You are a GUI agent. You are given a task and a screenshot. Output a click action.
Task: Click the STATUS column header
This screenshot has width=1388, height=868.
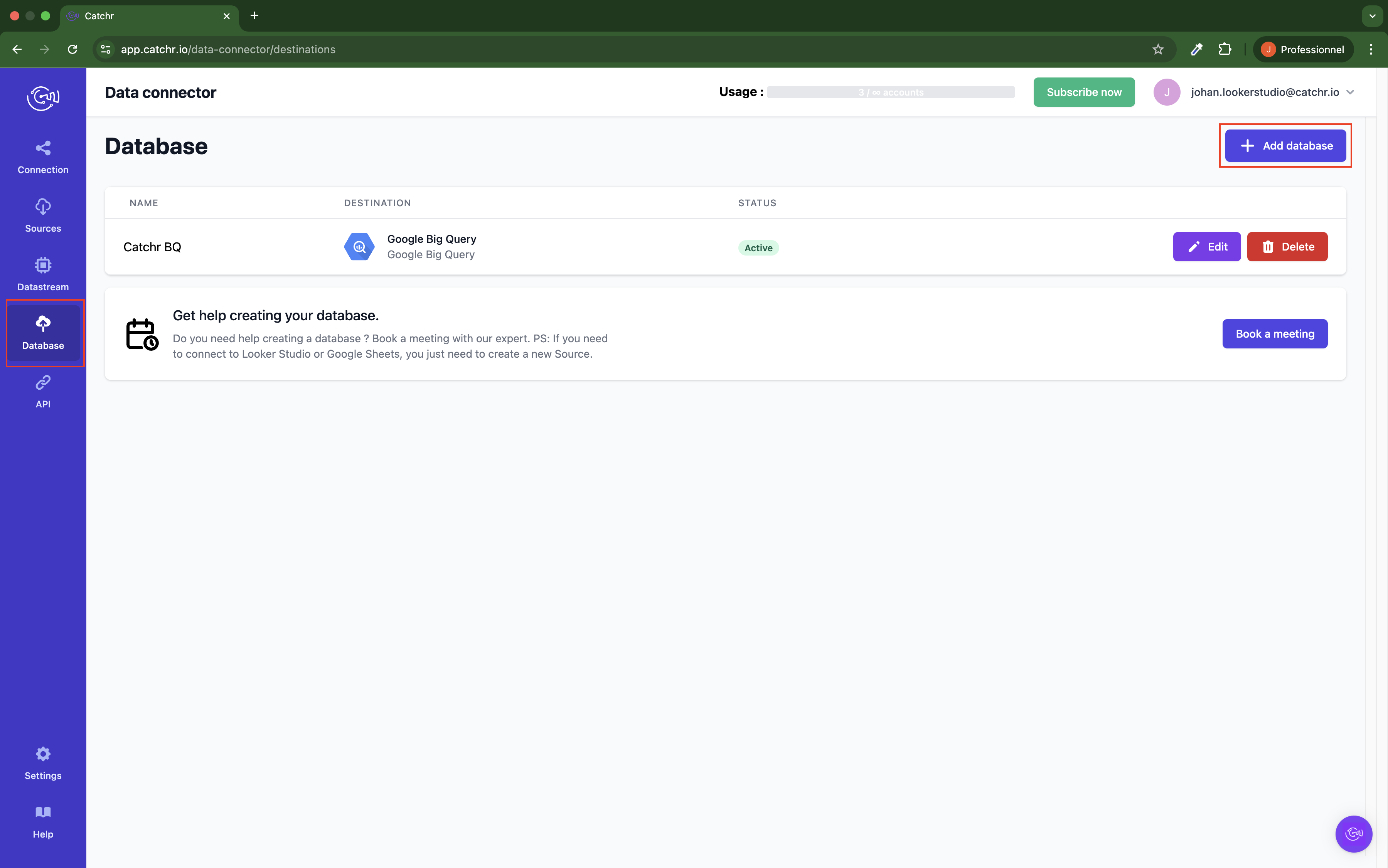[757, 203]
